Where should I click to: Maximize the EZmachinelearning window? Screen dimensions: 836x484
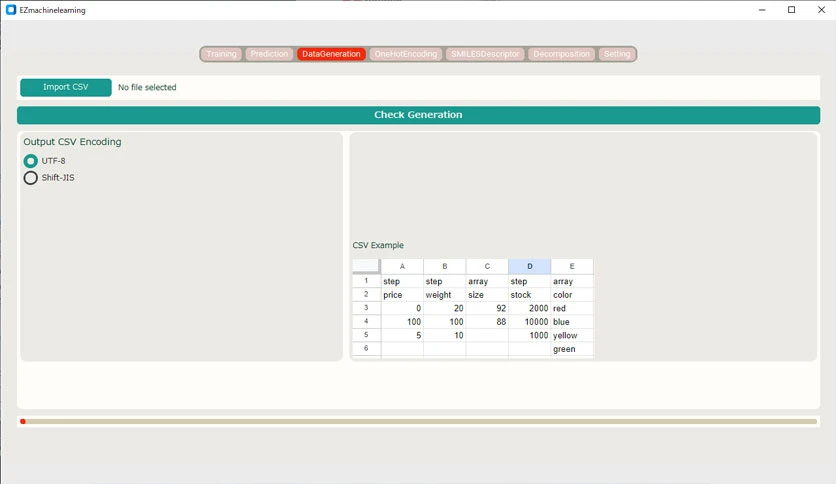(791, 10)
